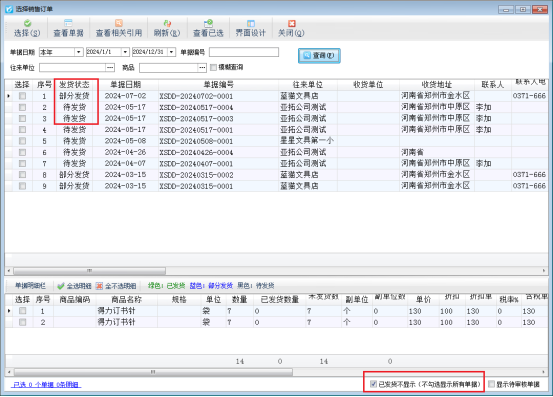Open 查看单据 from the toolbar

pos(68,23)
